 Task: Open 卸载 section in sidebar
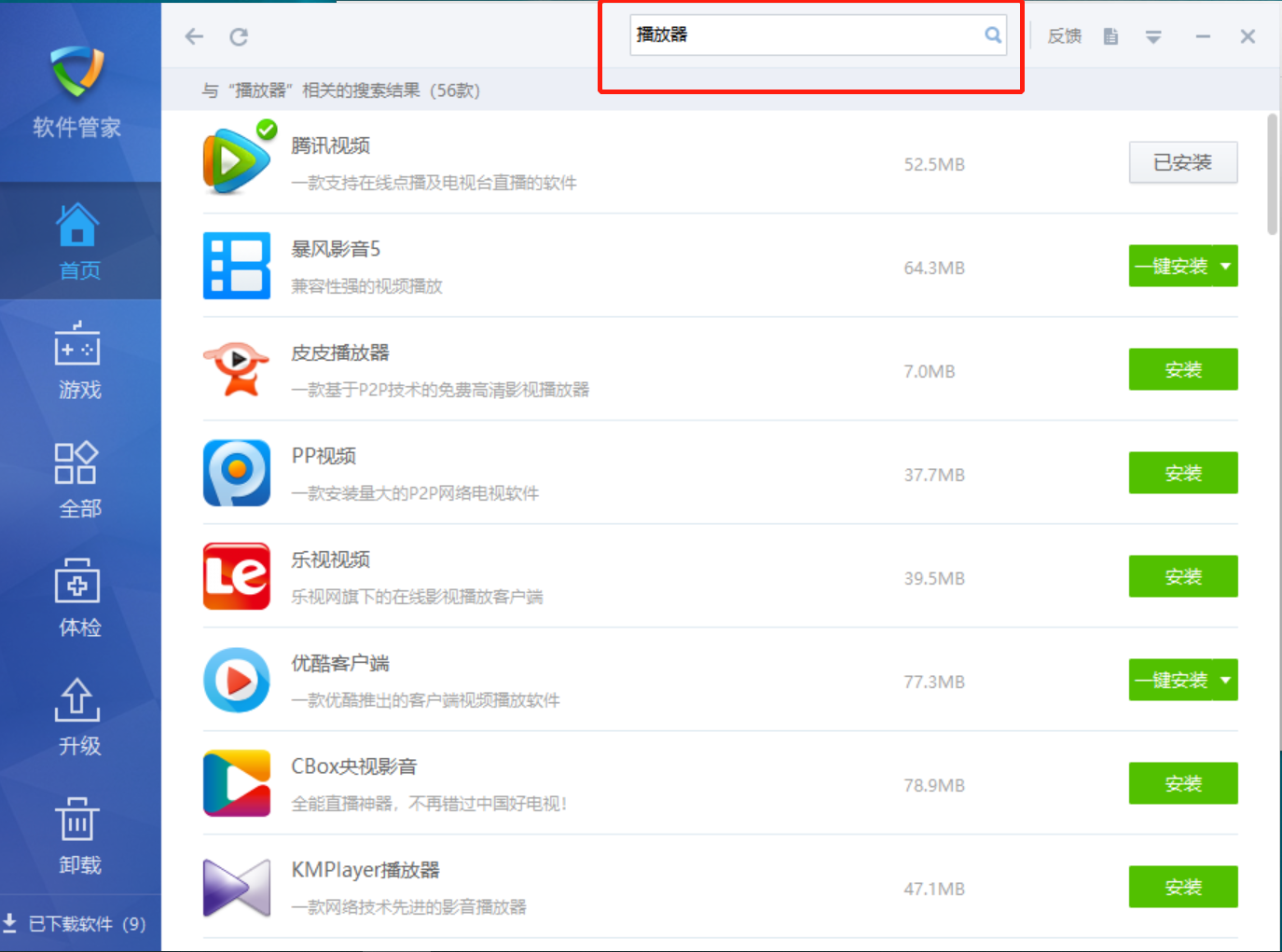coord(78,835)
